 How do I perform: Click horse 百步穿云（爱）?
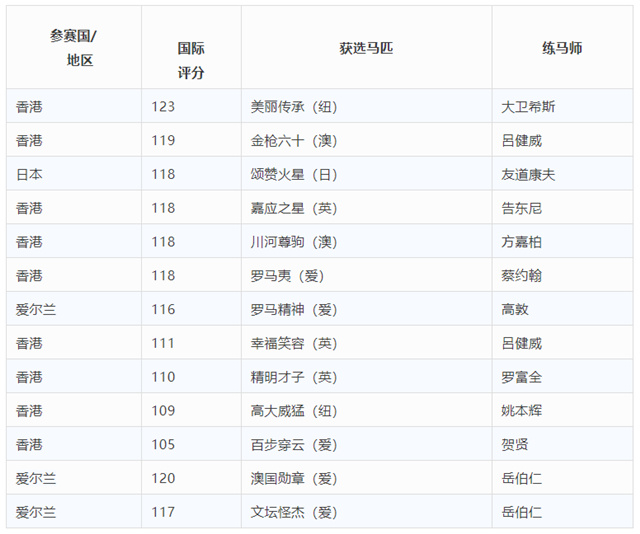pyautogui.click(x=294, y=445)
